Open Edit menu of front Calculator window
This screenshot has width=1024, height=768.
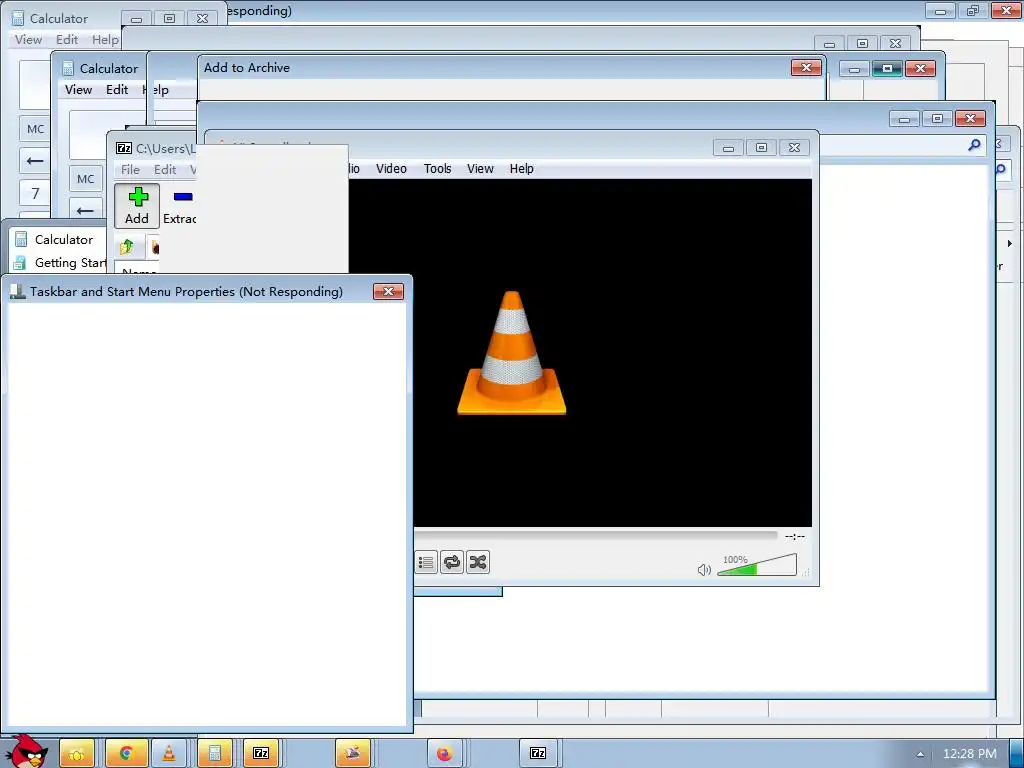(x=117, y=89)
